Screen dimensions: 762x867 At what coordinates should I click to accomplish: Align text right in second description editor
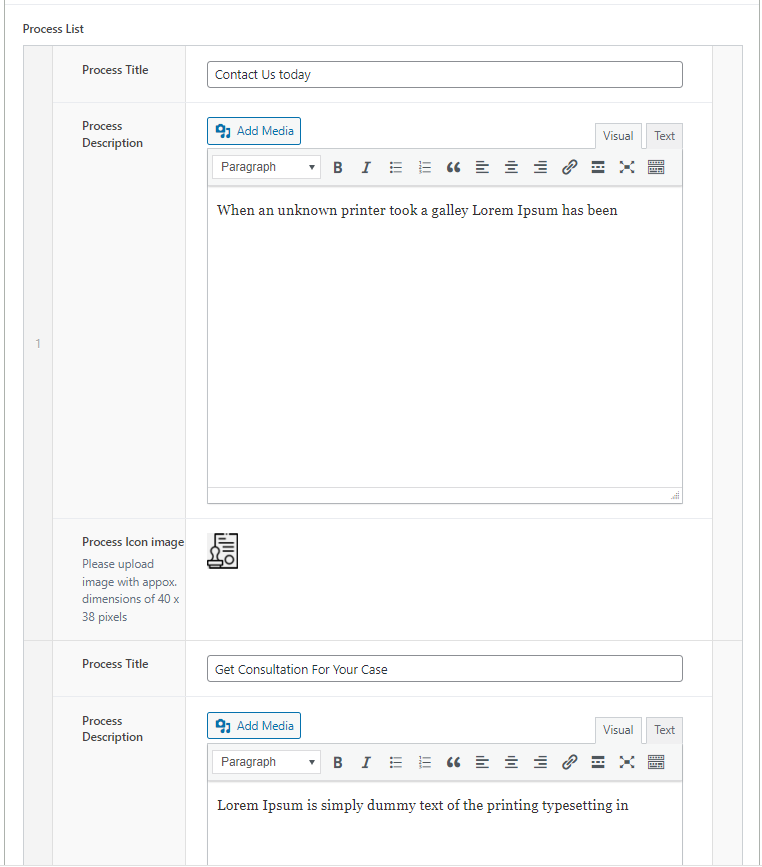pos(540,762)
